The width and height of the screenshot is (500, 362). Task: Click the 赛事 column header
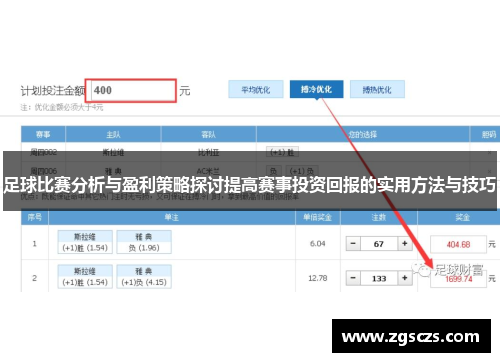click(43, 134)
